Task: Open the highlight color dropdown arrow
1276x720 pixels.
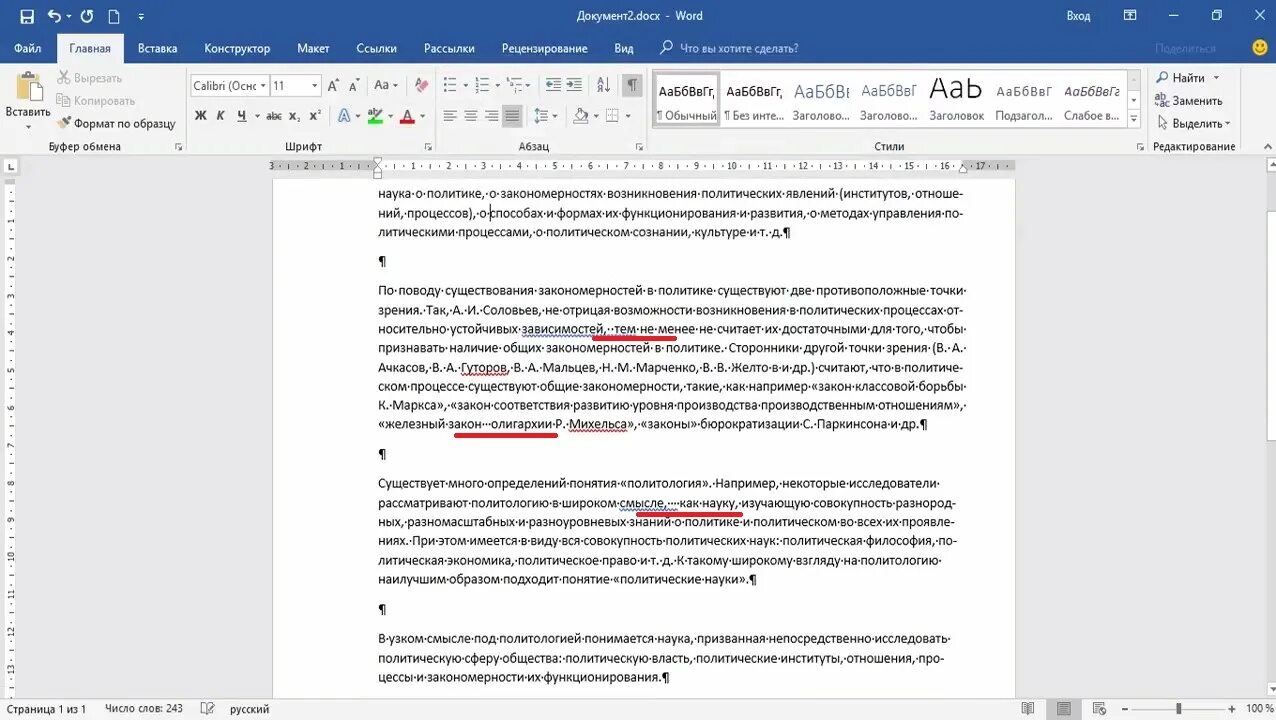Action: point(390,117)
